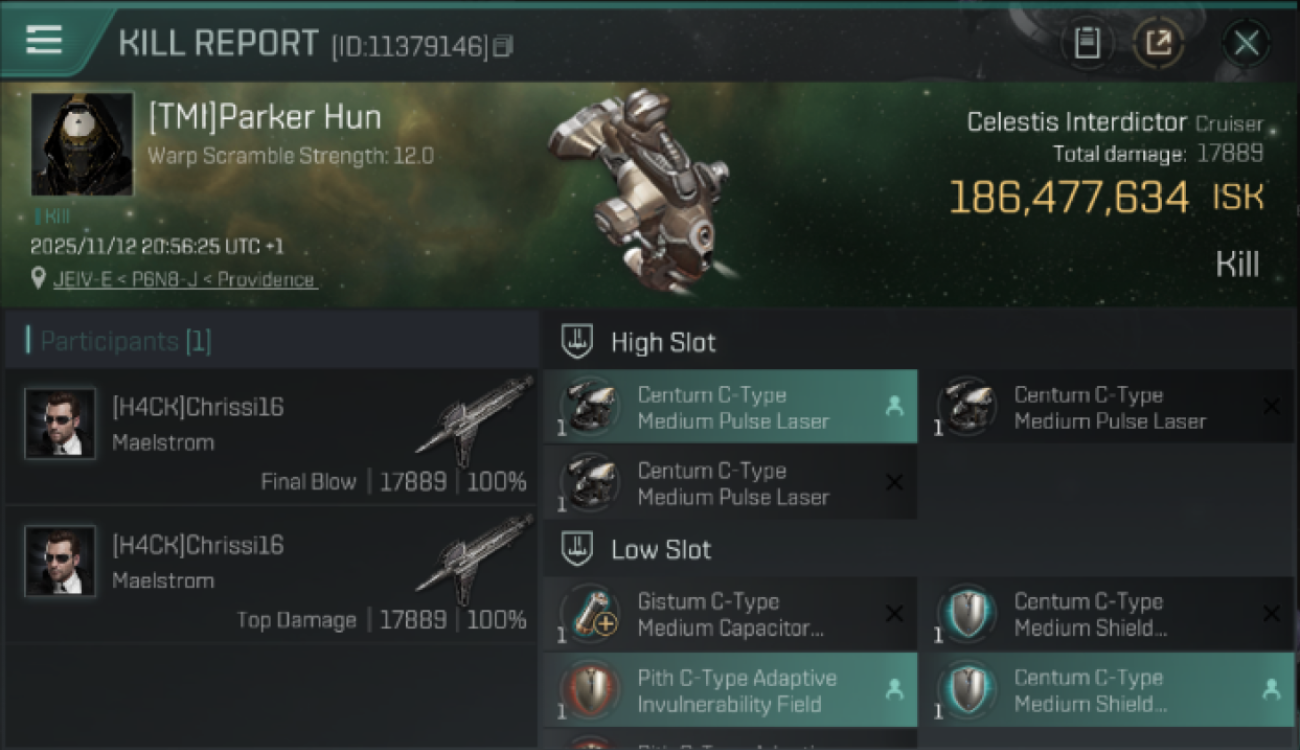Open the hamburger menu

44,40
